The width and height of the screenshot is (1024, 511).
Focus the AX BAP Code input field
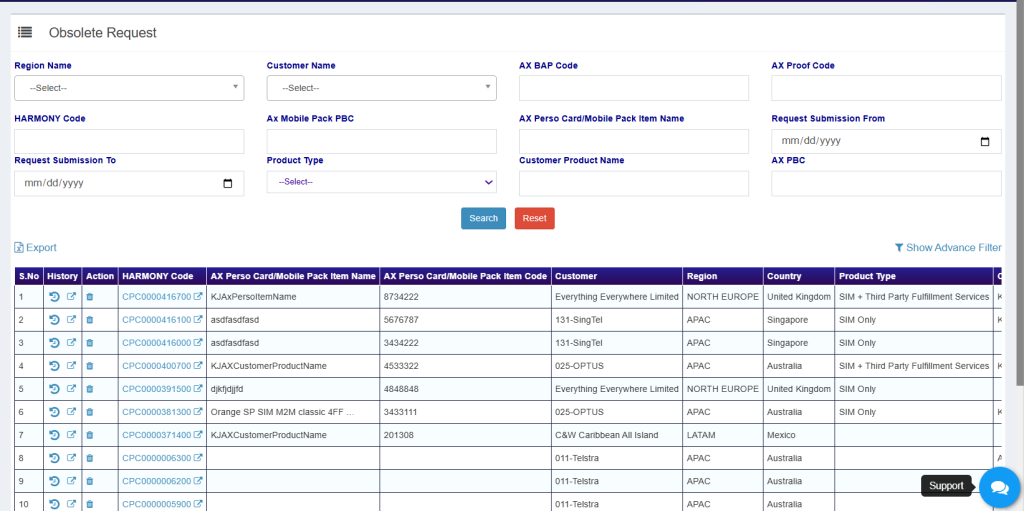[633, 88]
